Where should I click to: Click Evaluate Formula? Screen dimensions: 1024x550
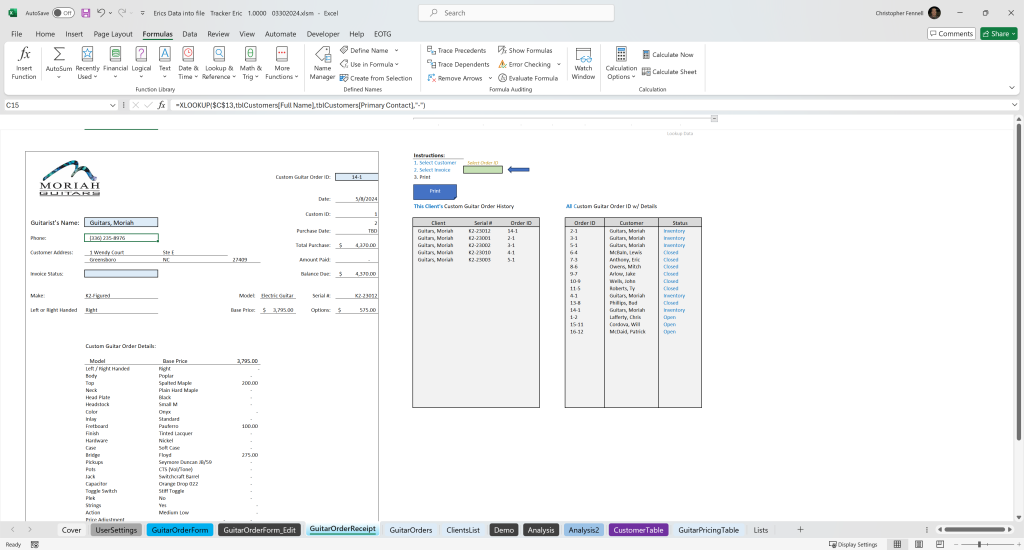click(x=528, y=78)
